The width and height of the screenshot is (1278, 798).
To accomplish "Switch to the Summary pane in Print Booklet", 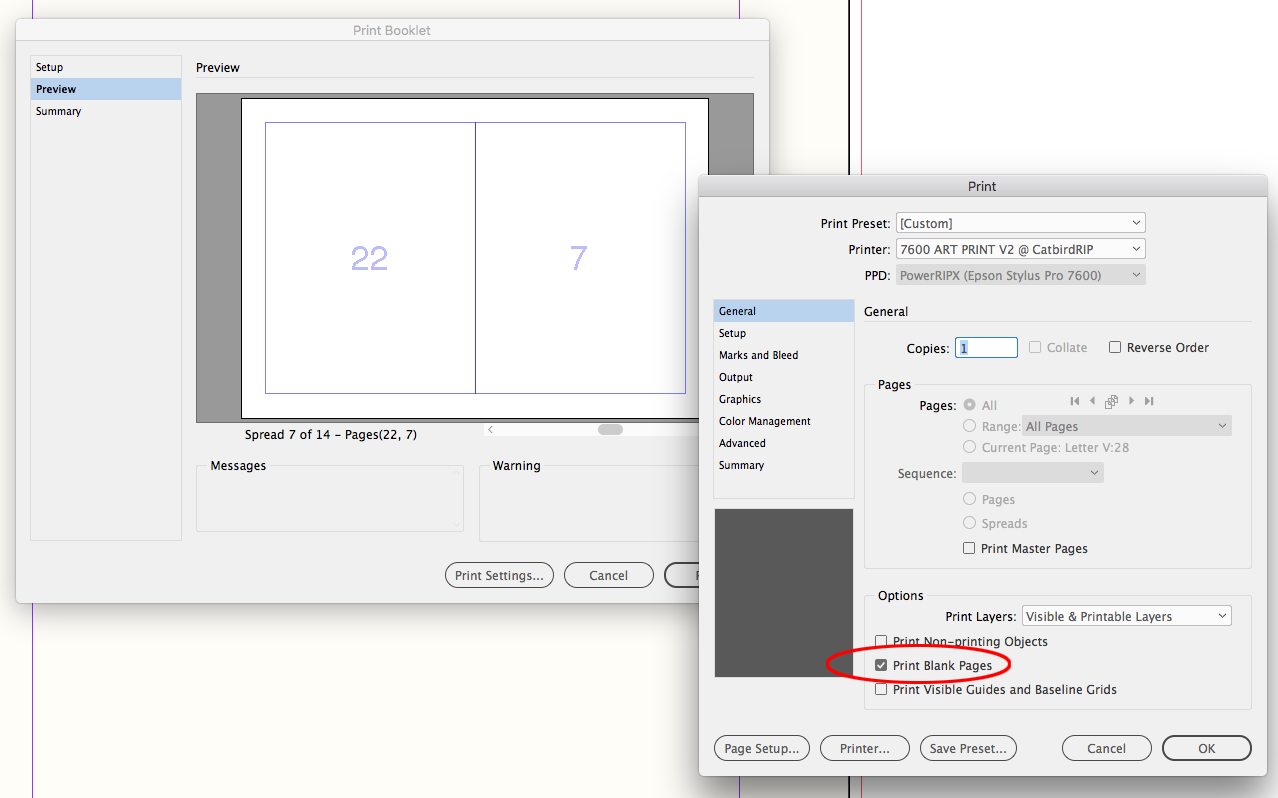I will [x=58, y=111].
